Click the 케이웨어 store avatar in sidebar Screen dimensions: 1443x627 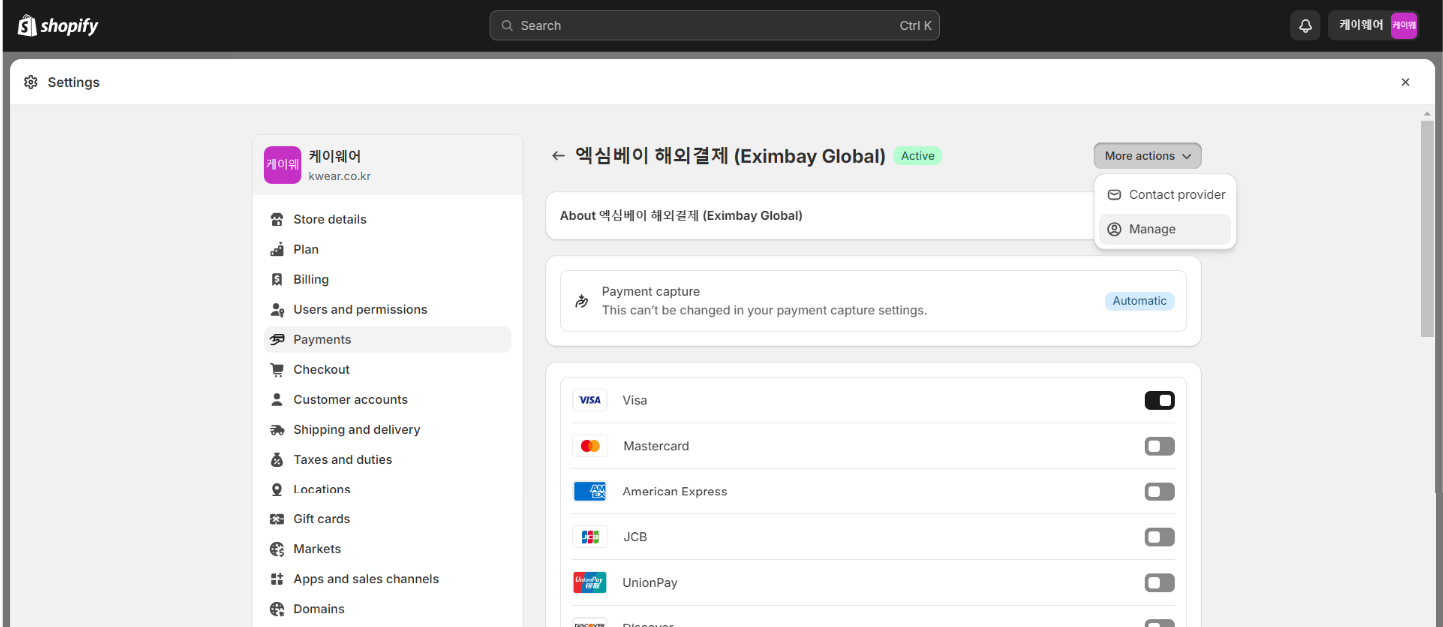pos(282,165)
